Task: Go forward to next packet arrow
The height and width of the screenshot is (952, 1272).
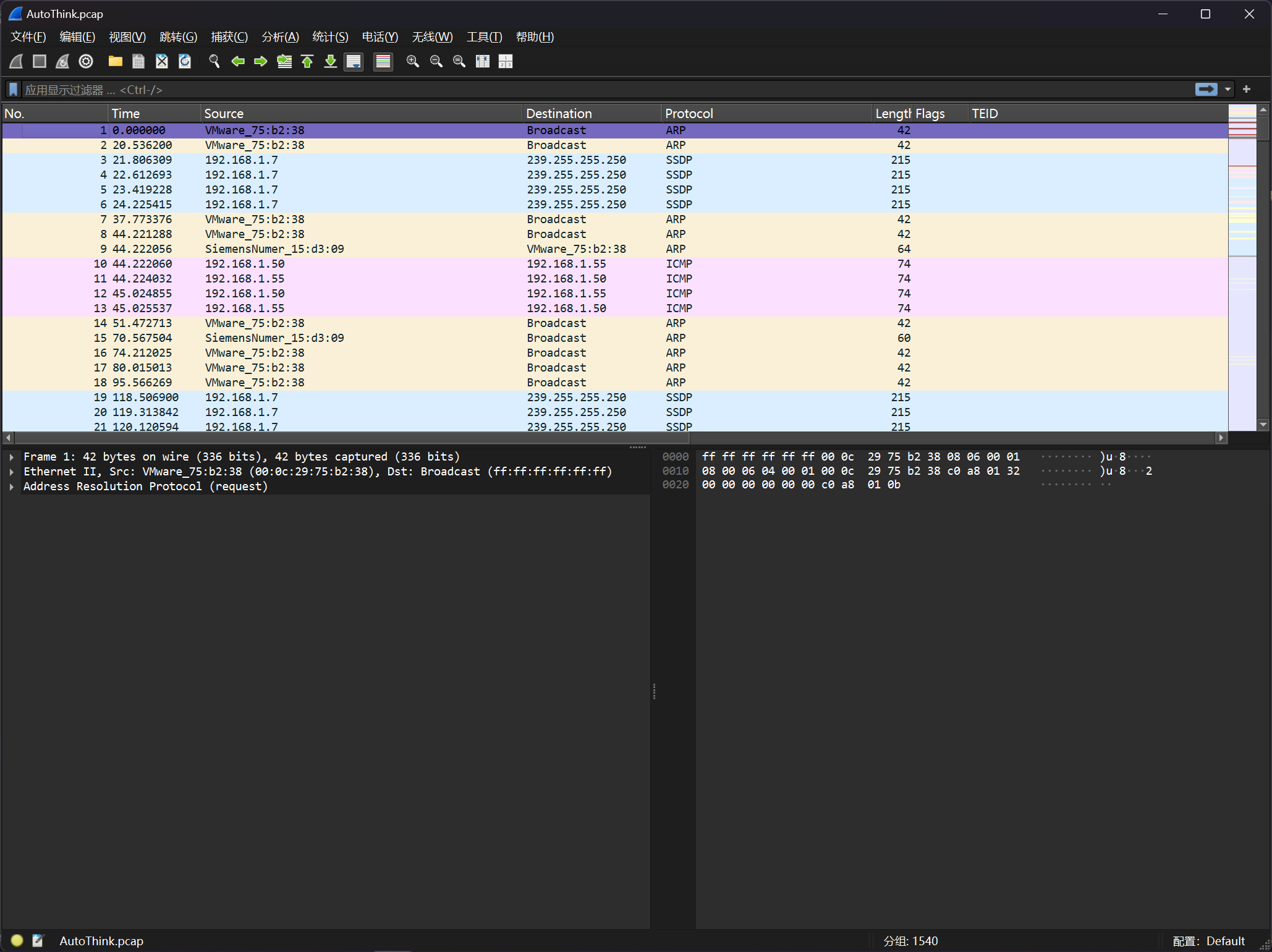Action: tap(261, 61)
